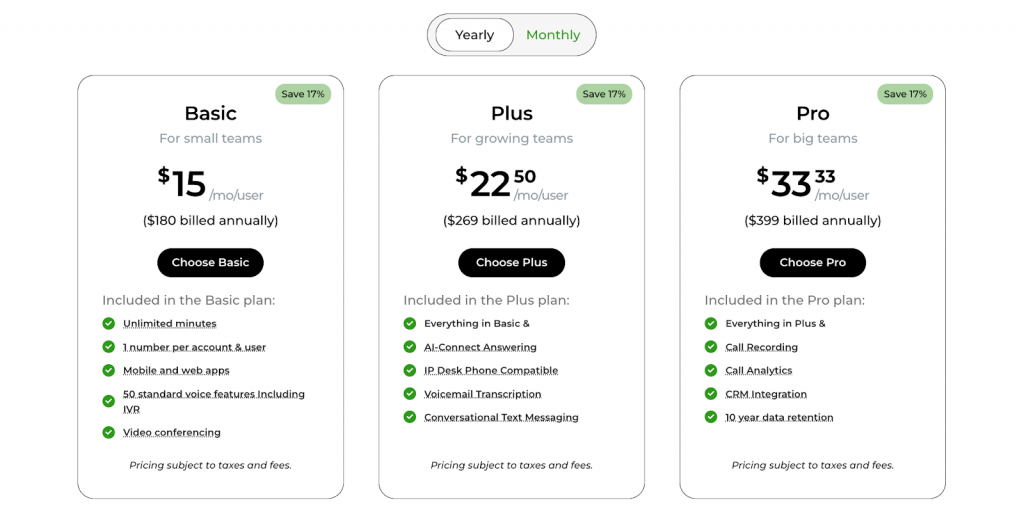This screenshot has height=521, width=1024.
Task: Click the checkmark icon beside AI-Connect Answering
Action: coord(410,347)
